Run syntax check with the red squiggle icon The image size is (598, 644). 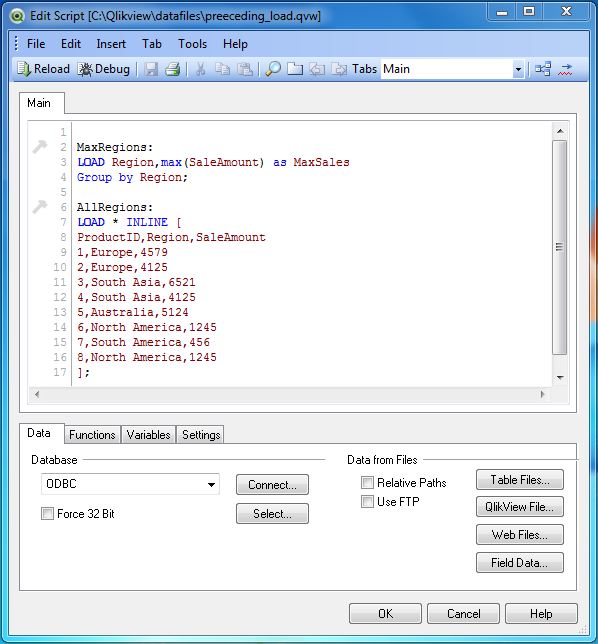566,69
